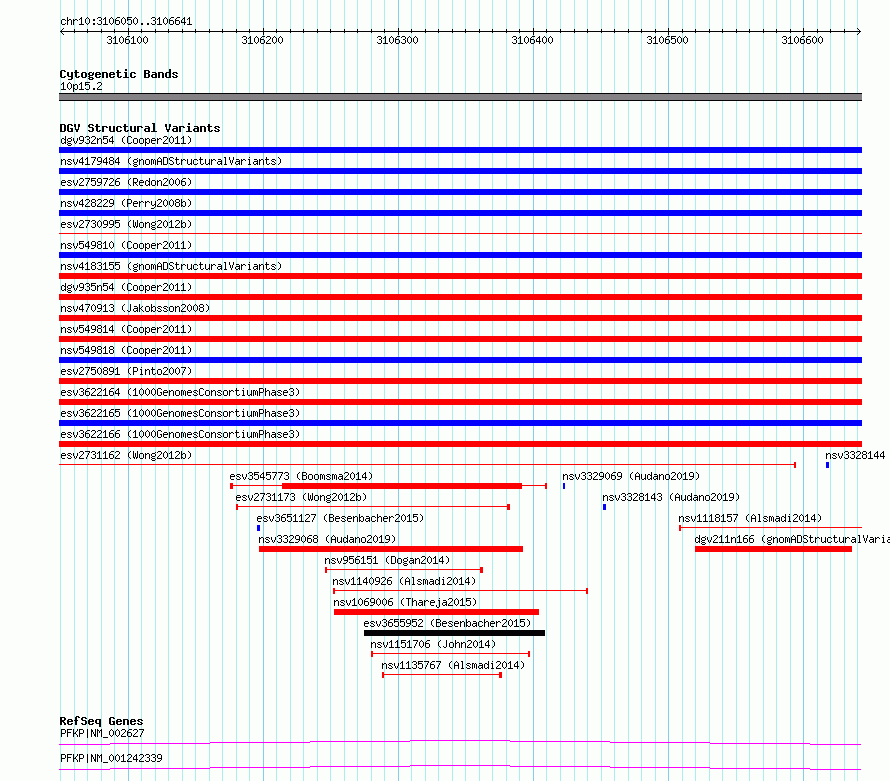Click nsv956151 (Dogan2014) label
890x781 pixels.
387,560
